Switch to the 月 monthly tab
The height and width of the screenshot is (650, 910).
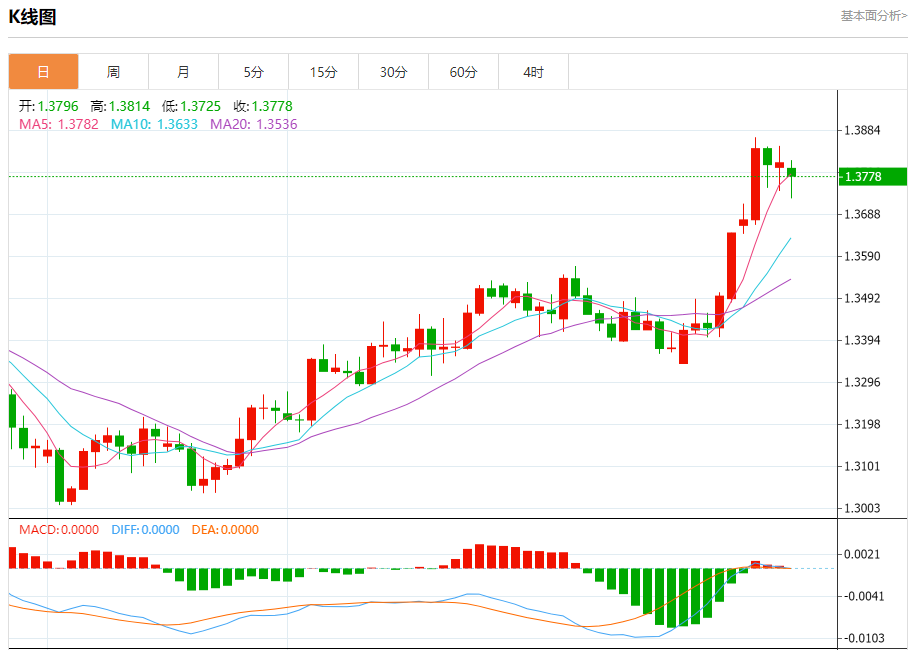[x=183, y=72]
